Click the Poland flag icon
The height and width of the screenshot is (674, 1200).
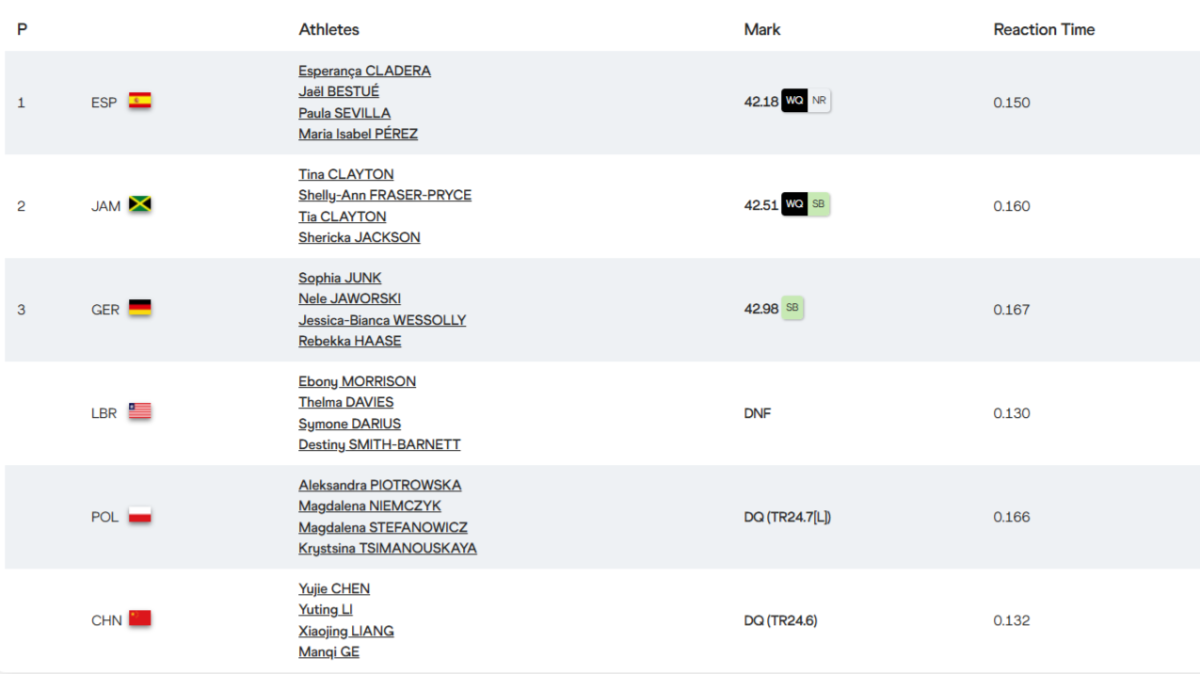click(x=140, y=516)
